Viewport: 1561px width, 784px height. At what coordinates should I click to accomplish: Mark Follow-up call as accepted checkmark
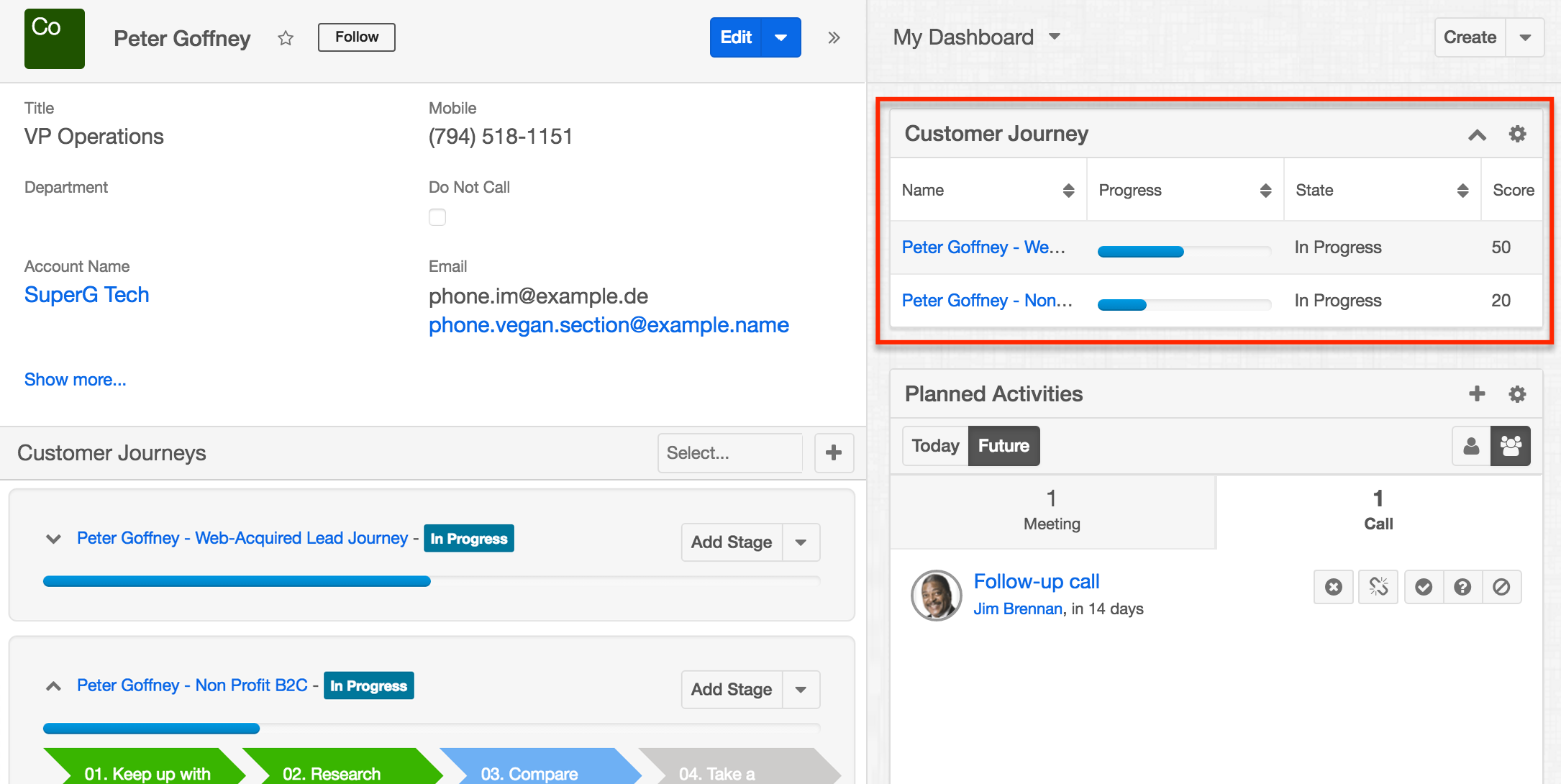tap(1423, 587)
